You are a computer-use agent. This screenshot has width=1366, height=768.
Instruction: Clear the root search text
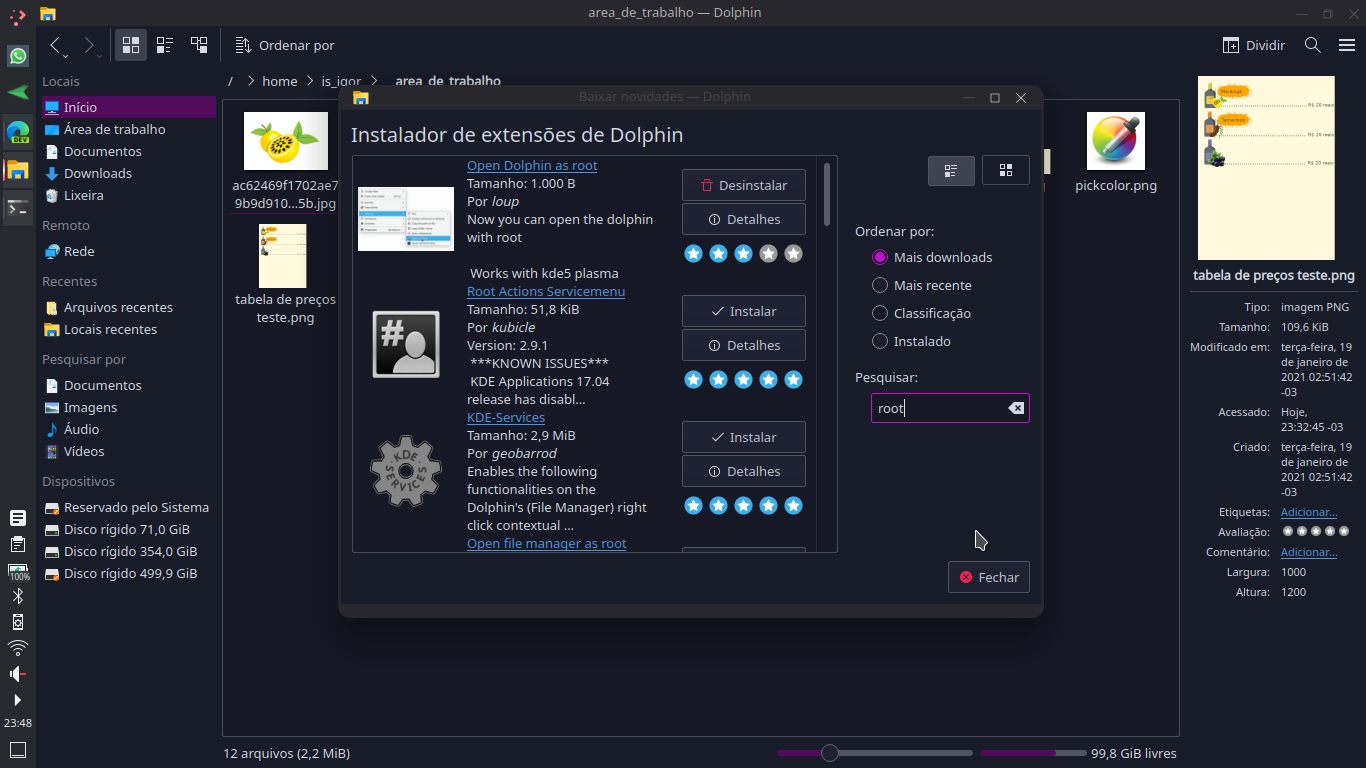[1016, 408]
